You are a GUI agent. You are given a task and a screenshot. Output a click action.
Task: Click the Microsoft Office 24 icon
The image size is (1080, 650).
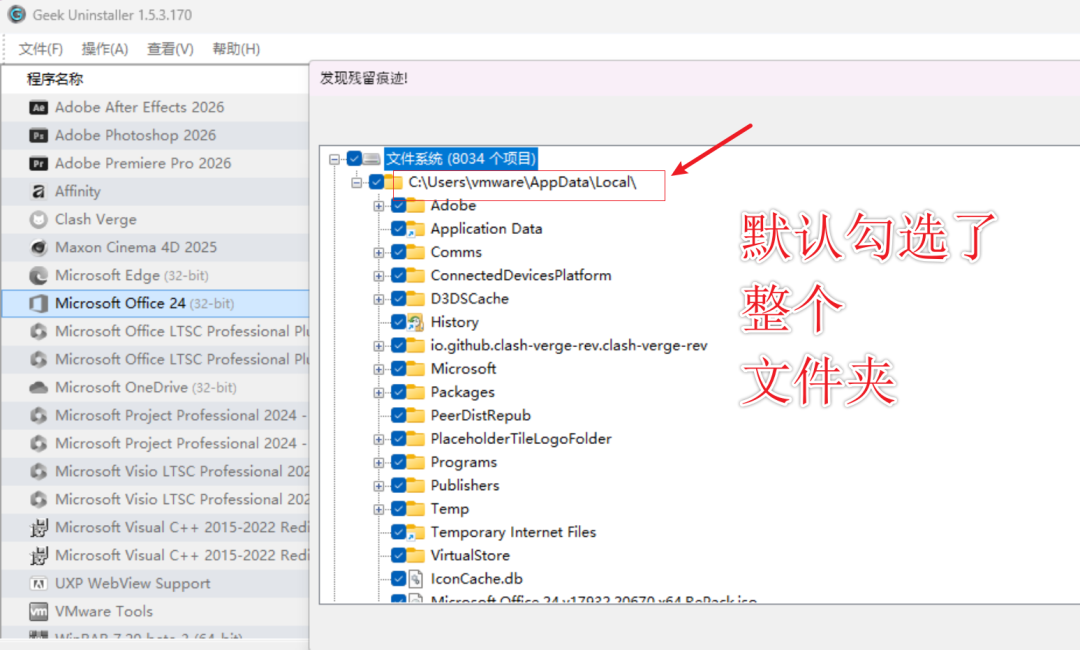pyautogui.click(x=39, y=304)
